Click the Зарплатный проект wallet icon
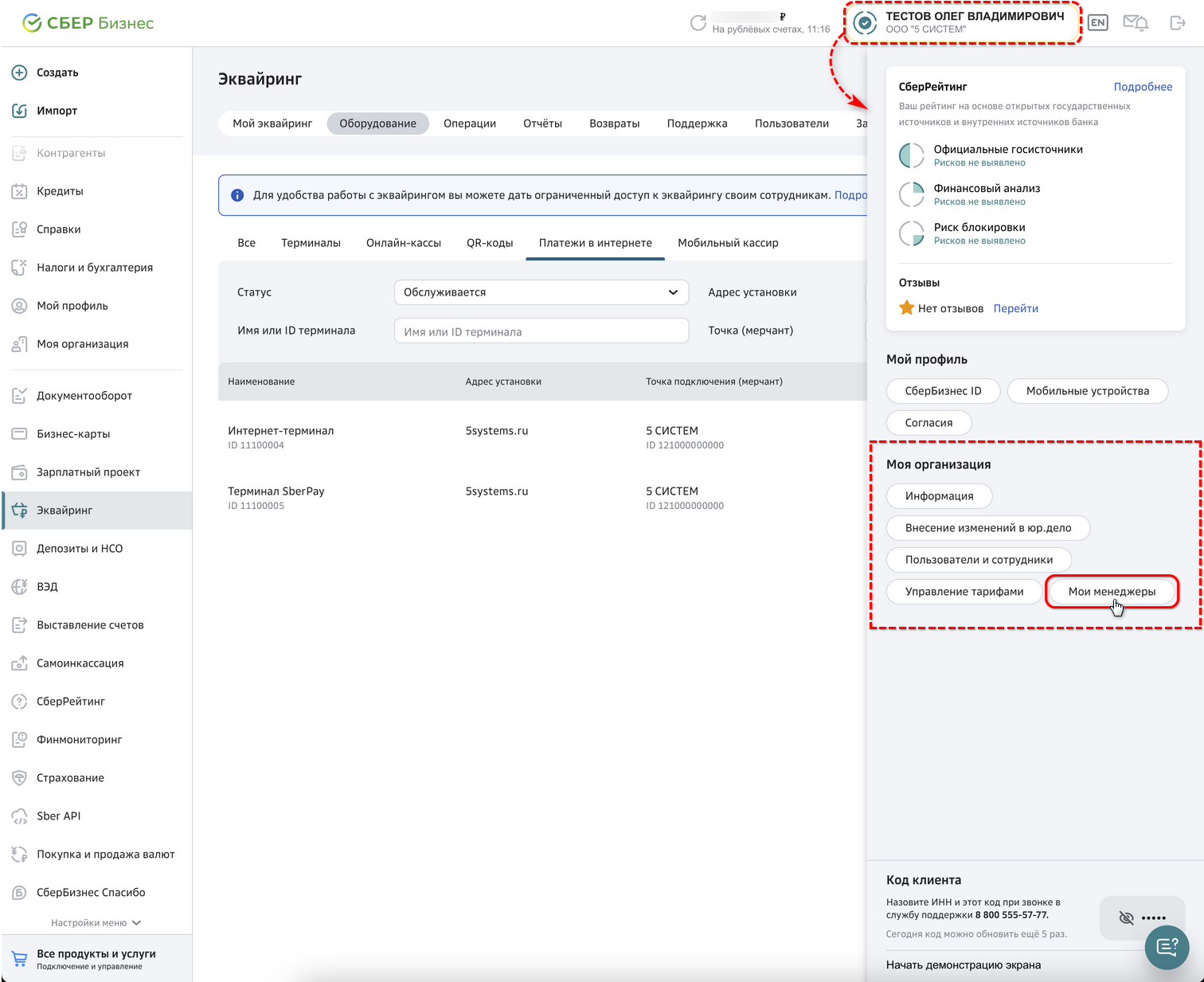Viewport: 1204px width, 982px height. coord(19,472)
